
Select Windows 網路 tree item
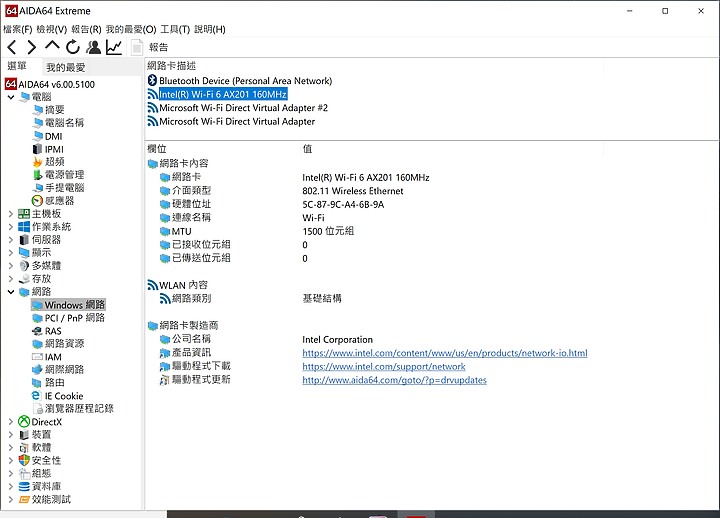click(x=68, y=304)
